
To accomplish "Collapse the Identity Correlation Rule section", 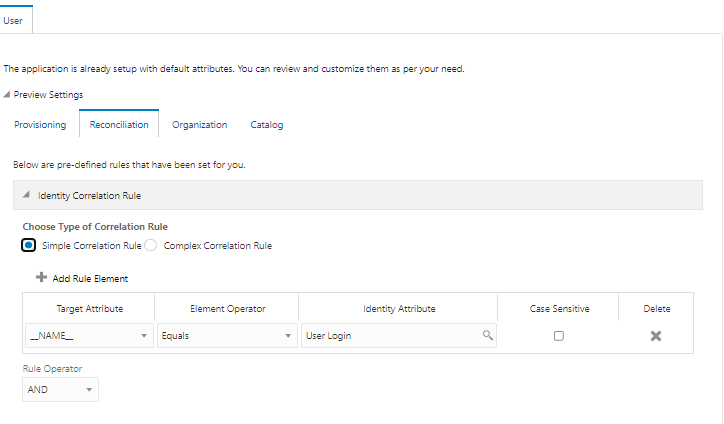I will [26, 195].
